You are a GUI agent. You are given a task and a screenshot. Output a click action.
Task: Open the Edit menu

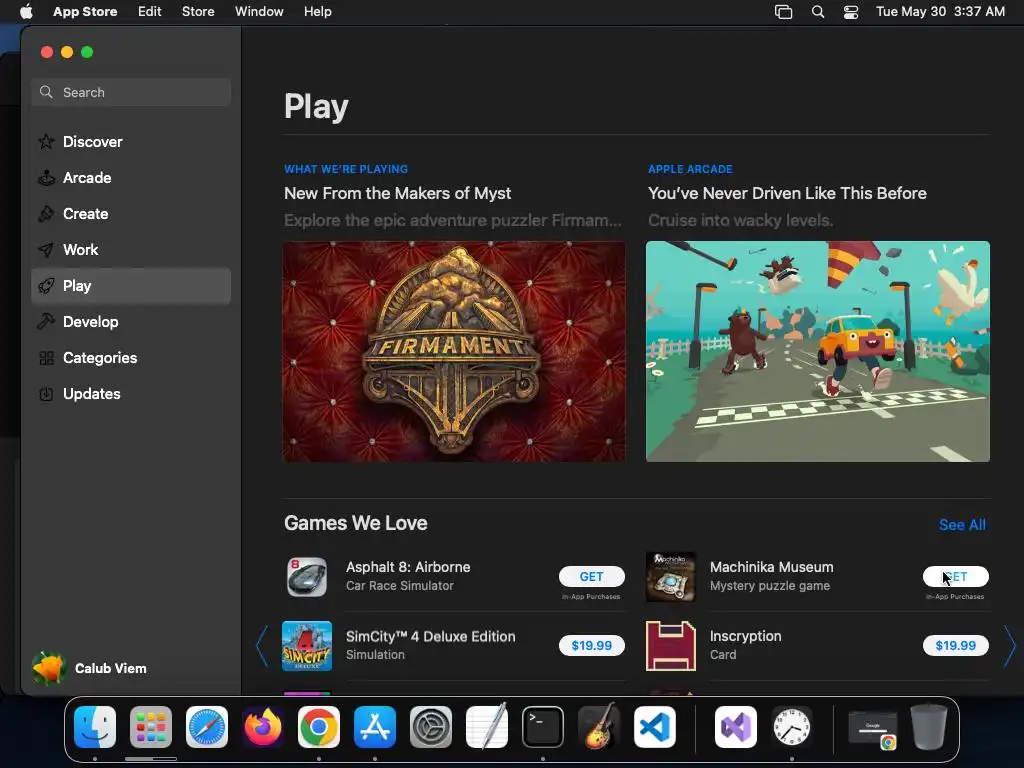tap(150, 12)
